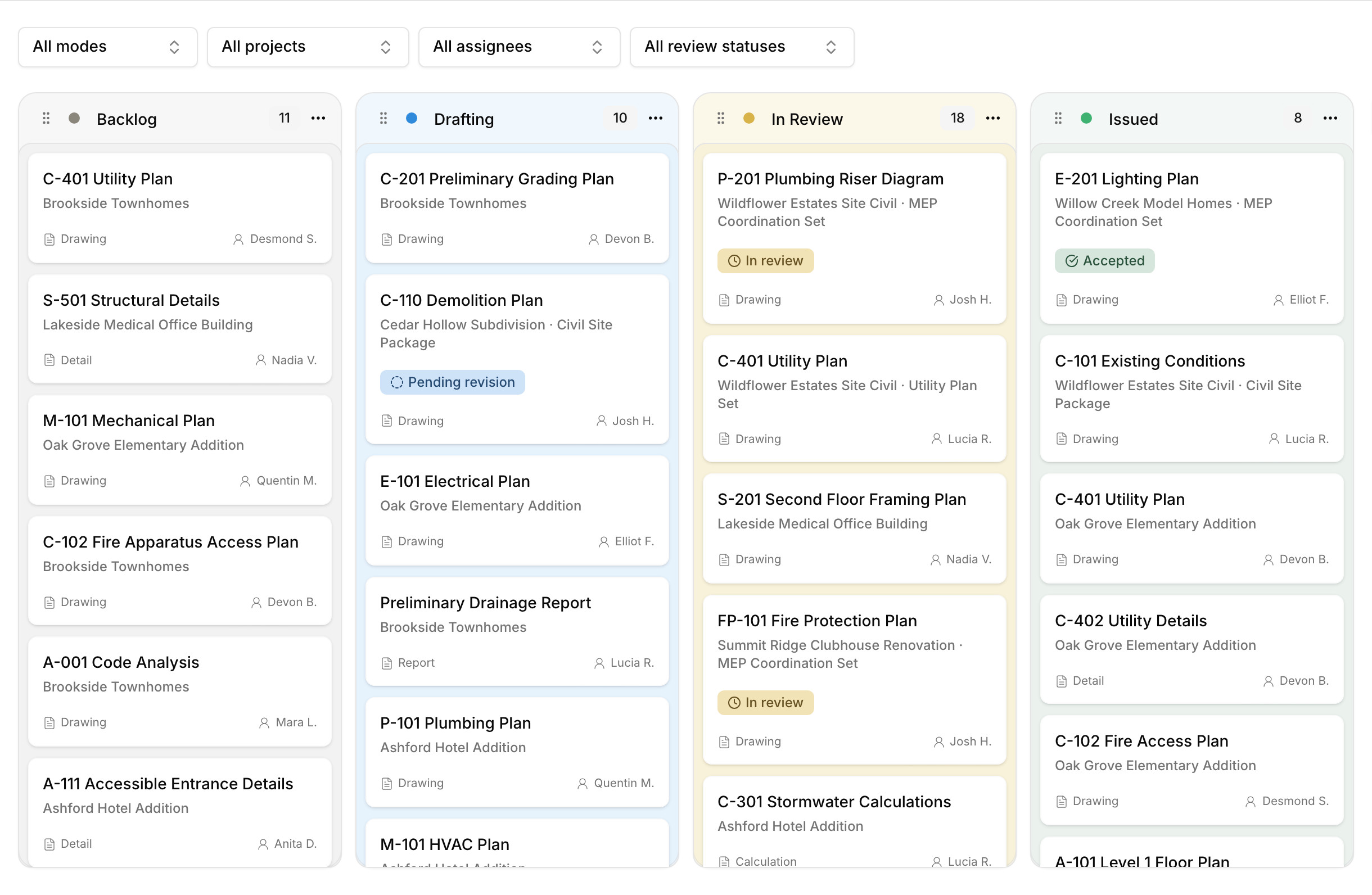Click the In Review column drag handle

(x=721, y=119)
